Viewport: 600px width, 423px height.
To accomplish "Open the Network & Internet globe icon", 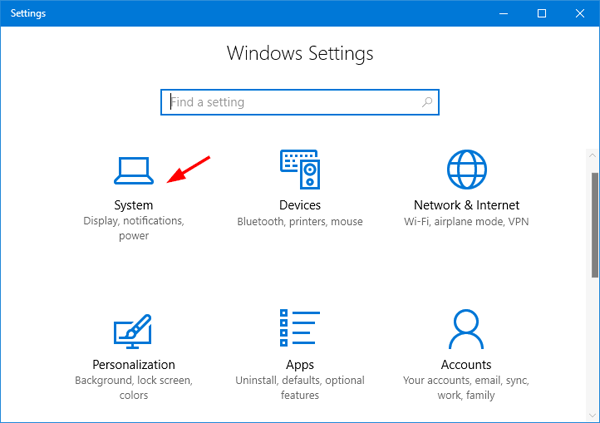I will coord(466,170).
